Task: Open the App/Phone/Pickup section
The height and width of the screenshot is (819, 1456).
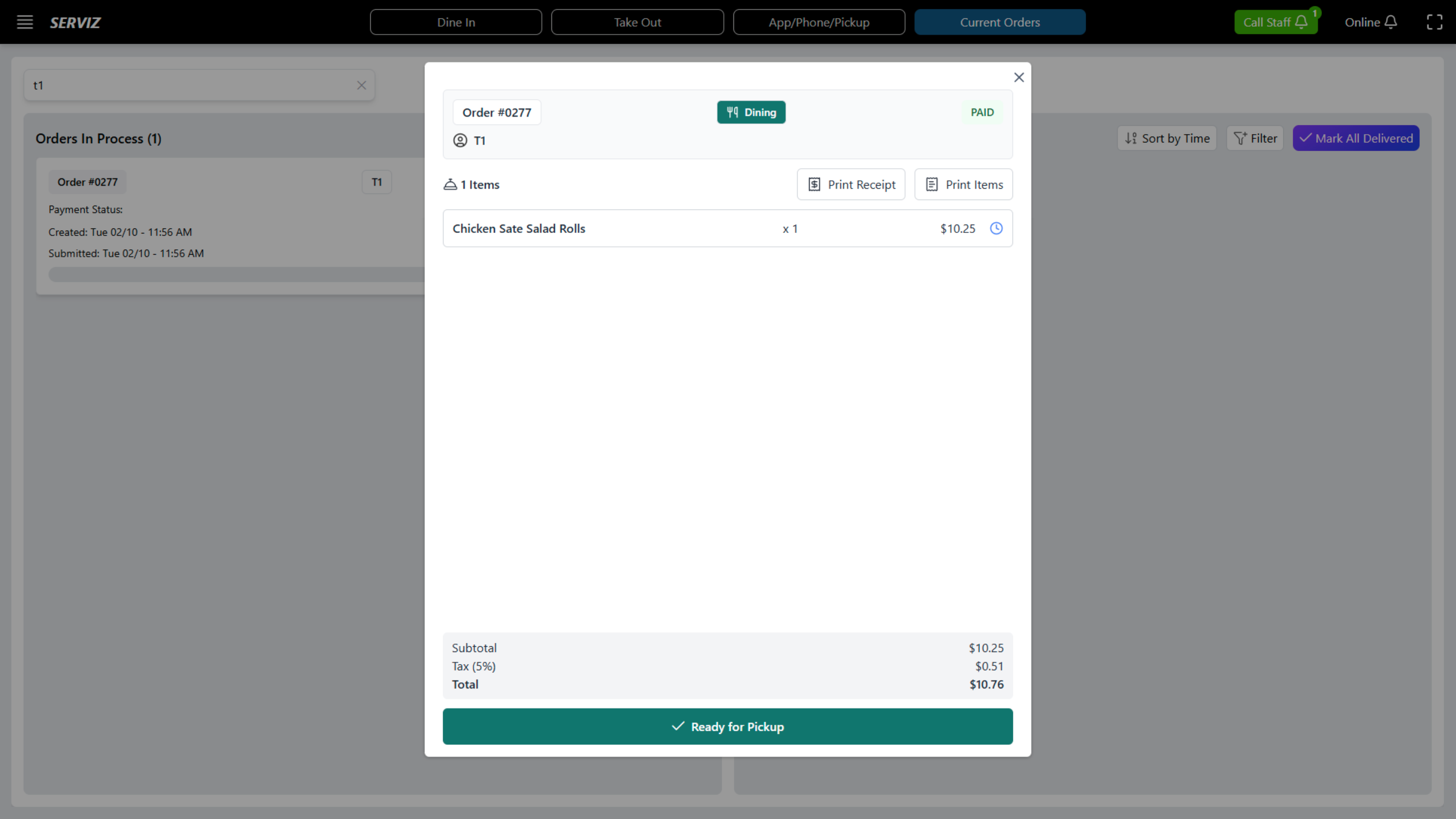Action: coord(819,22)
